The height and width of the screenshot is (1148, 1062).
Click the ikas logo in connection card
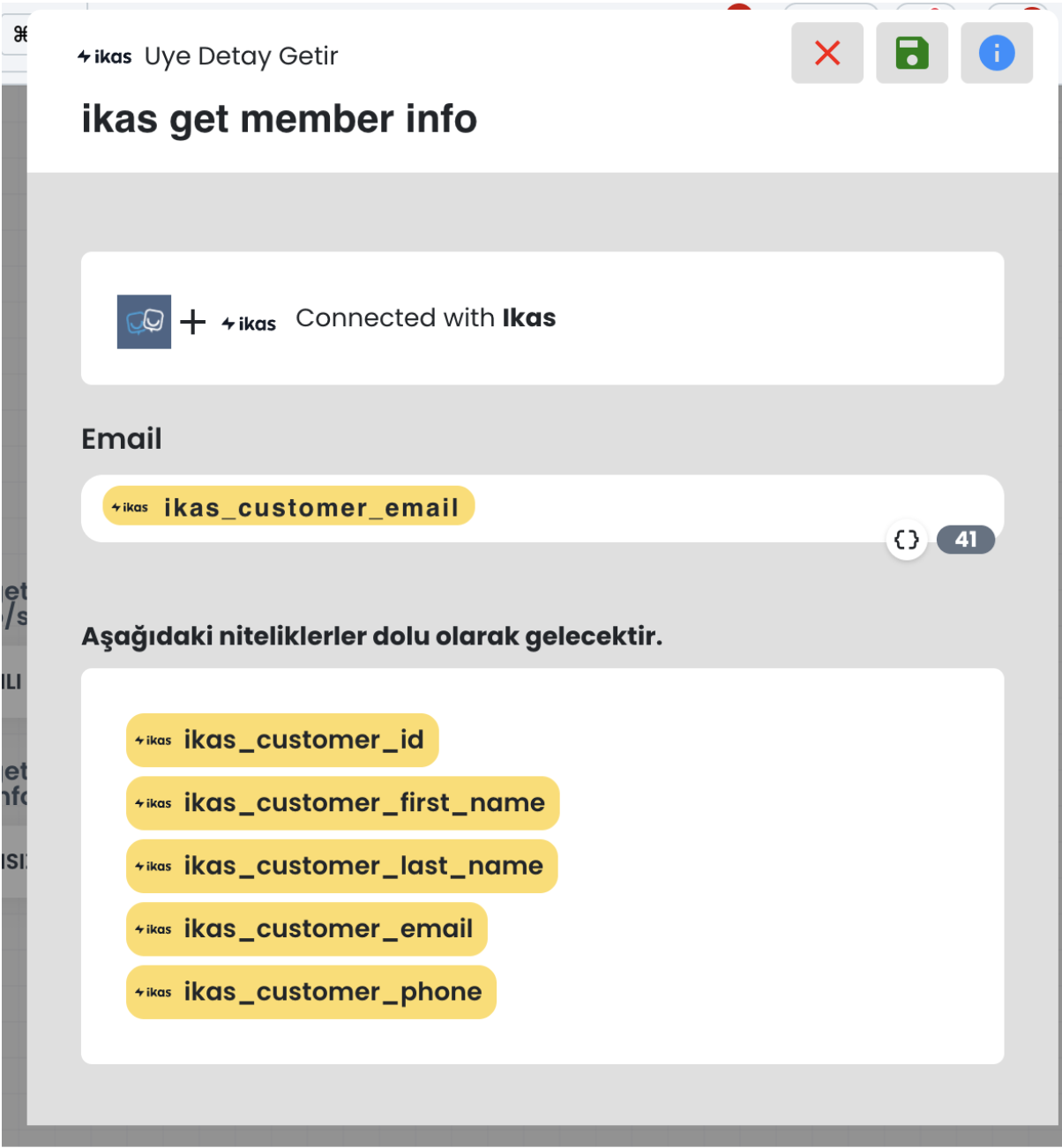(x=249, y=324)
